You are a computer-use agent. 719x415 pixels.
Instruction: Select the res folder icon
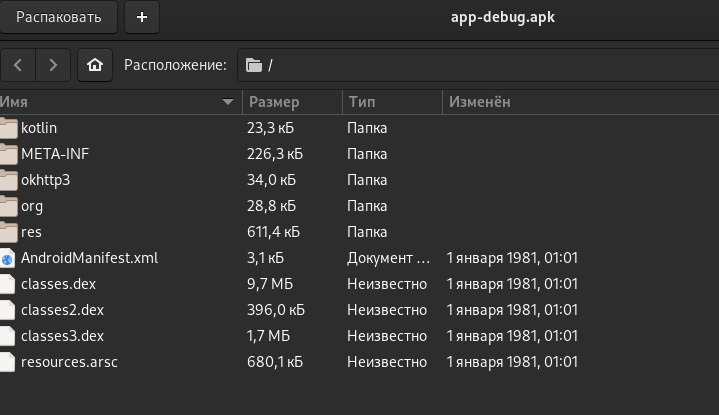pos(8,232)
